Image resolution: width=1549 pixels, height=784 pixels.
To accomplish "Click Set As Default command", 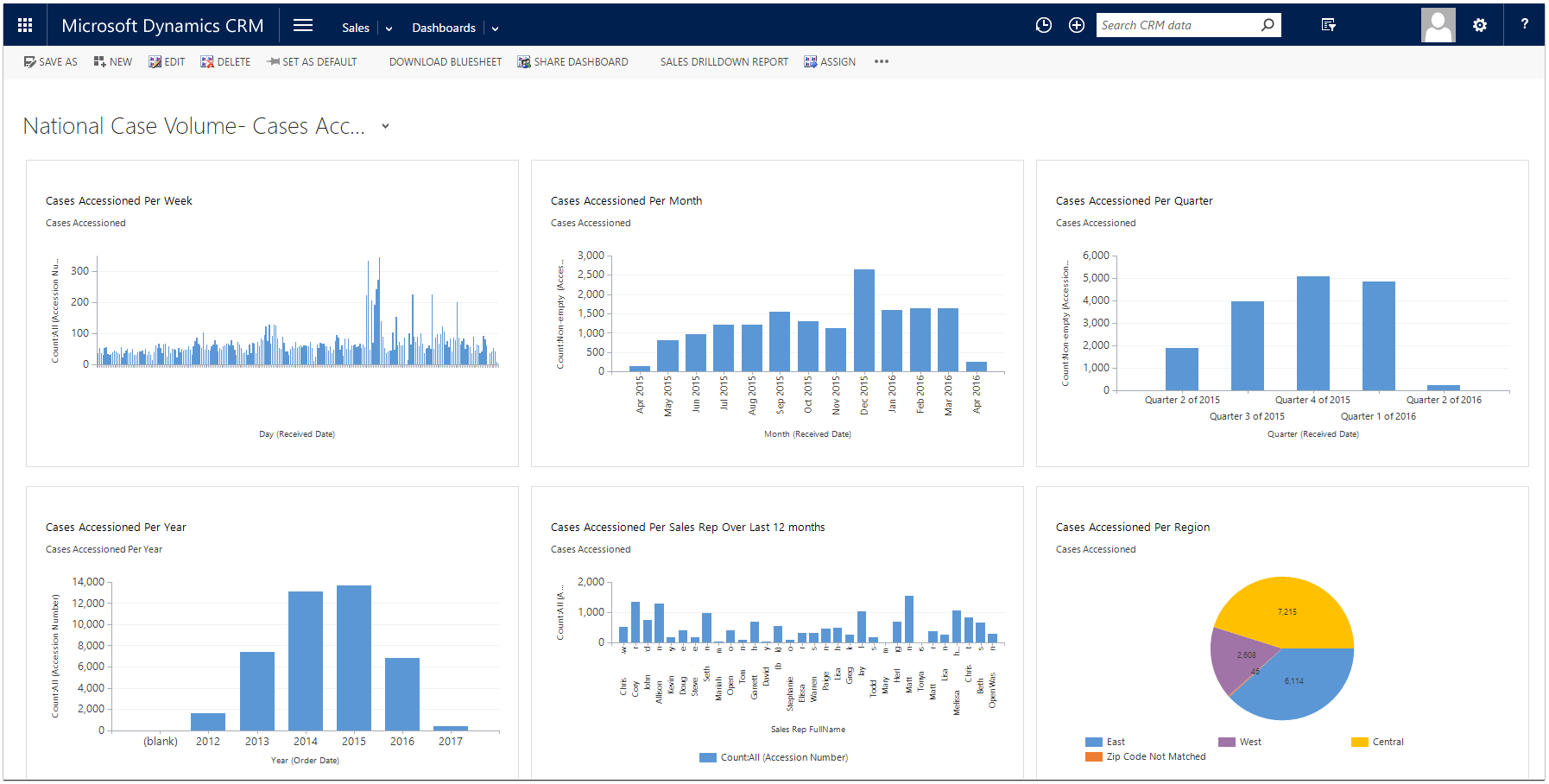I will [312, 62].
